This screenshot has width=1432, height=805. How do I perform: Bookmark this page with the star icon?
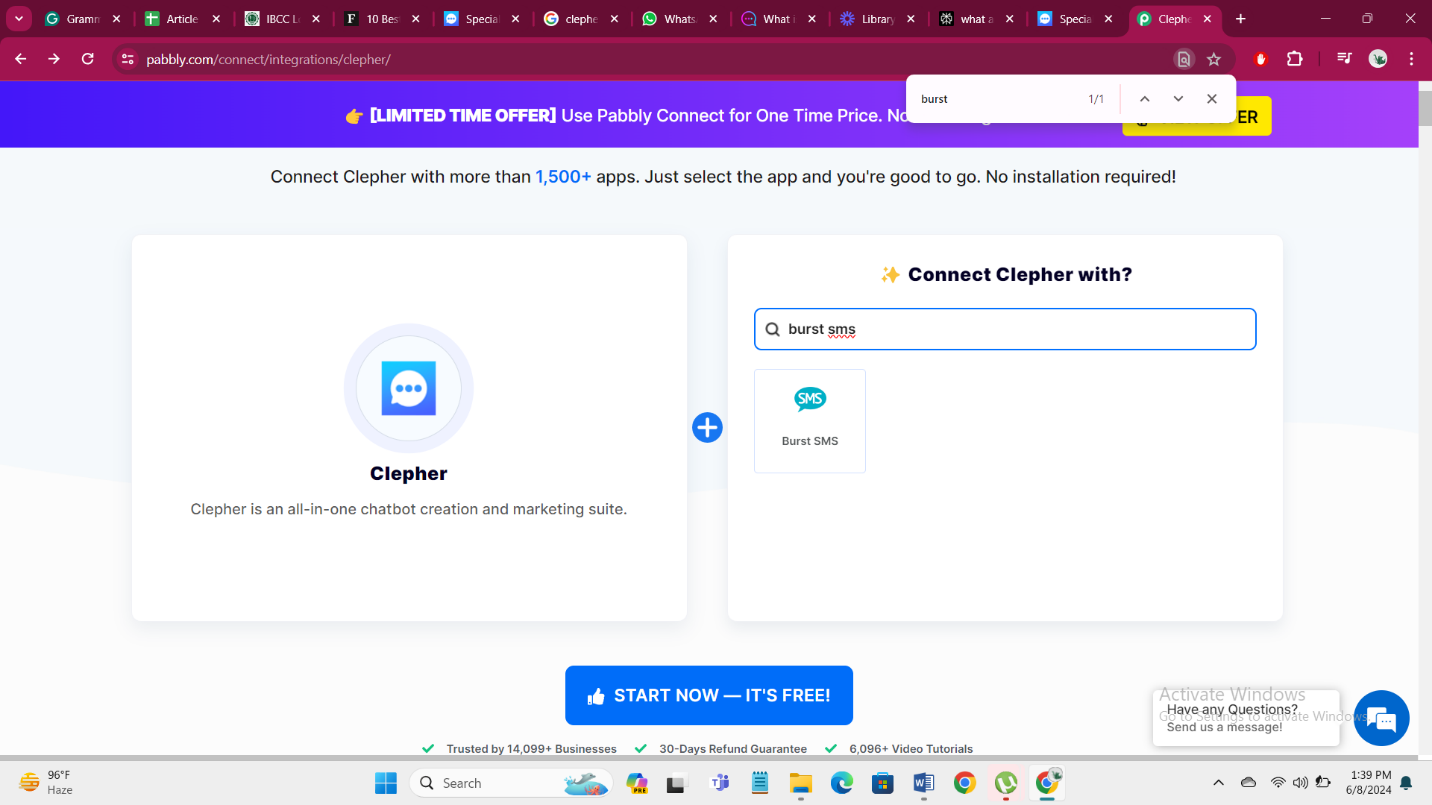pyautogui.click(x=1214, y=59)
